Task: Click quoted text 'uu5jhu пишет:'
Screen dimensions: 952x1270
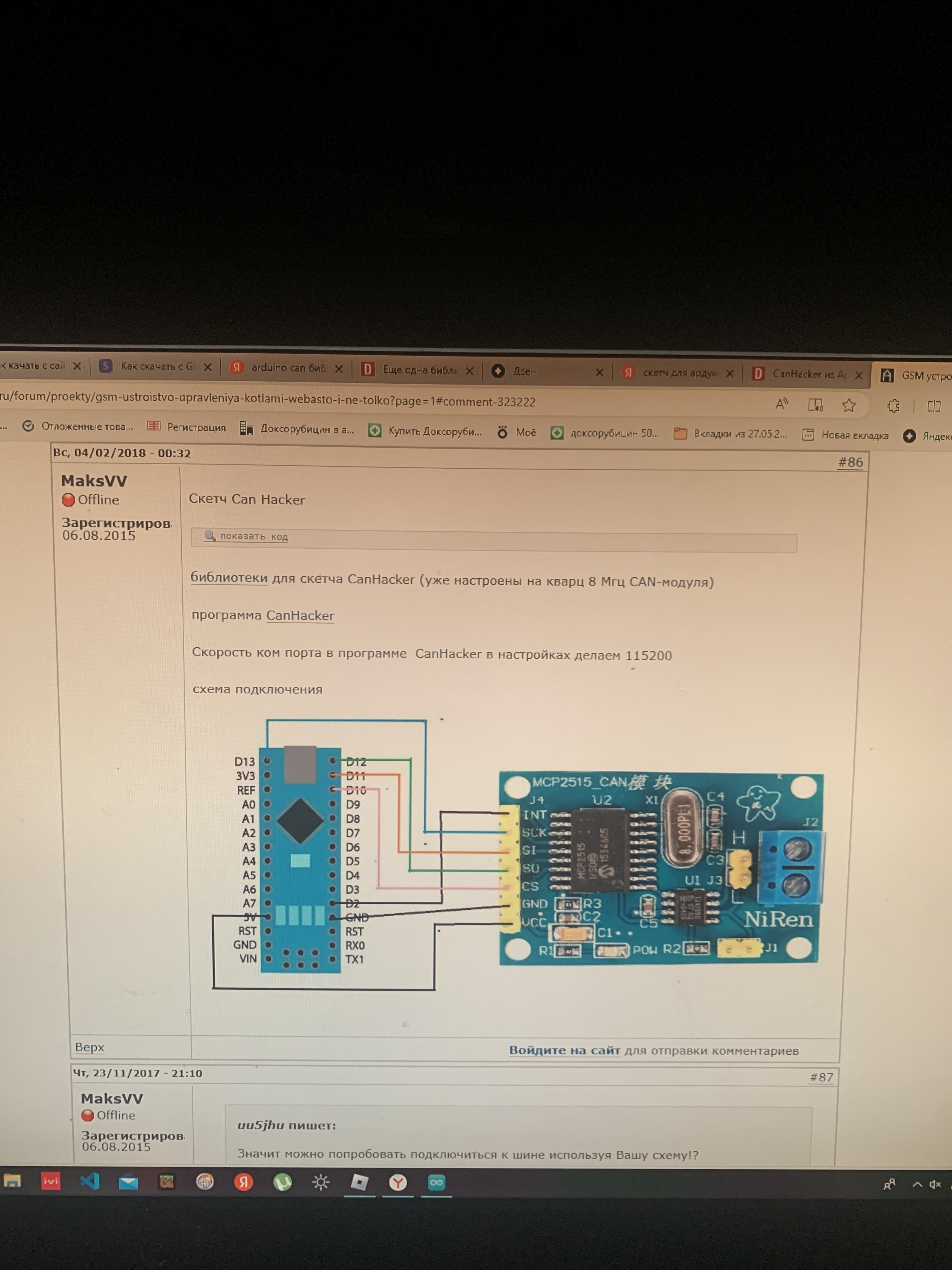Action: click(x=287, y=1125)
